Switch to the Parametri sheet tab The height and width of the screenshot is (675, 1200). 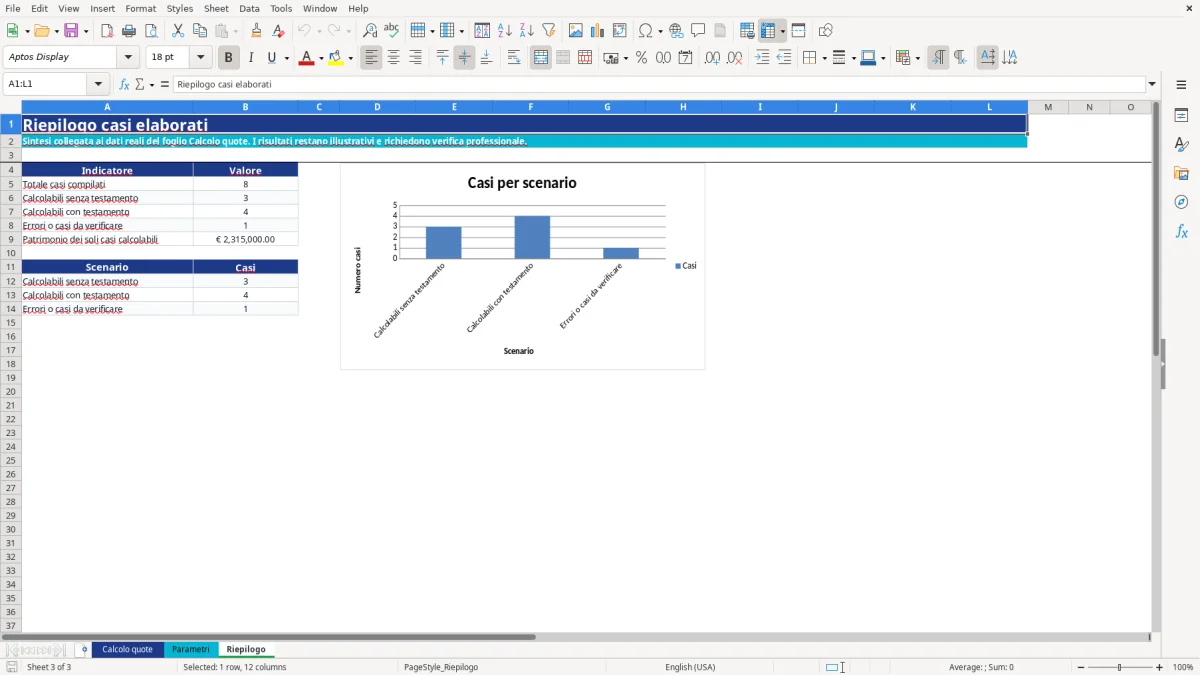click(190, 650)
